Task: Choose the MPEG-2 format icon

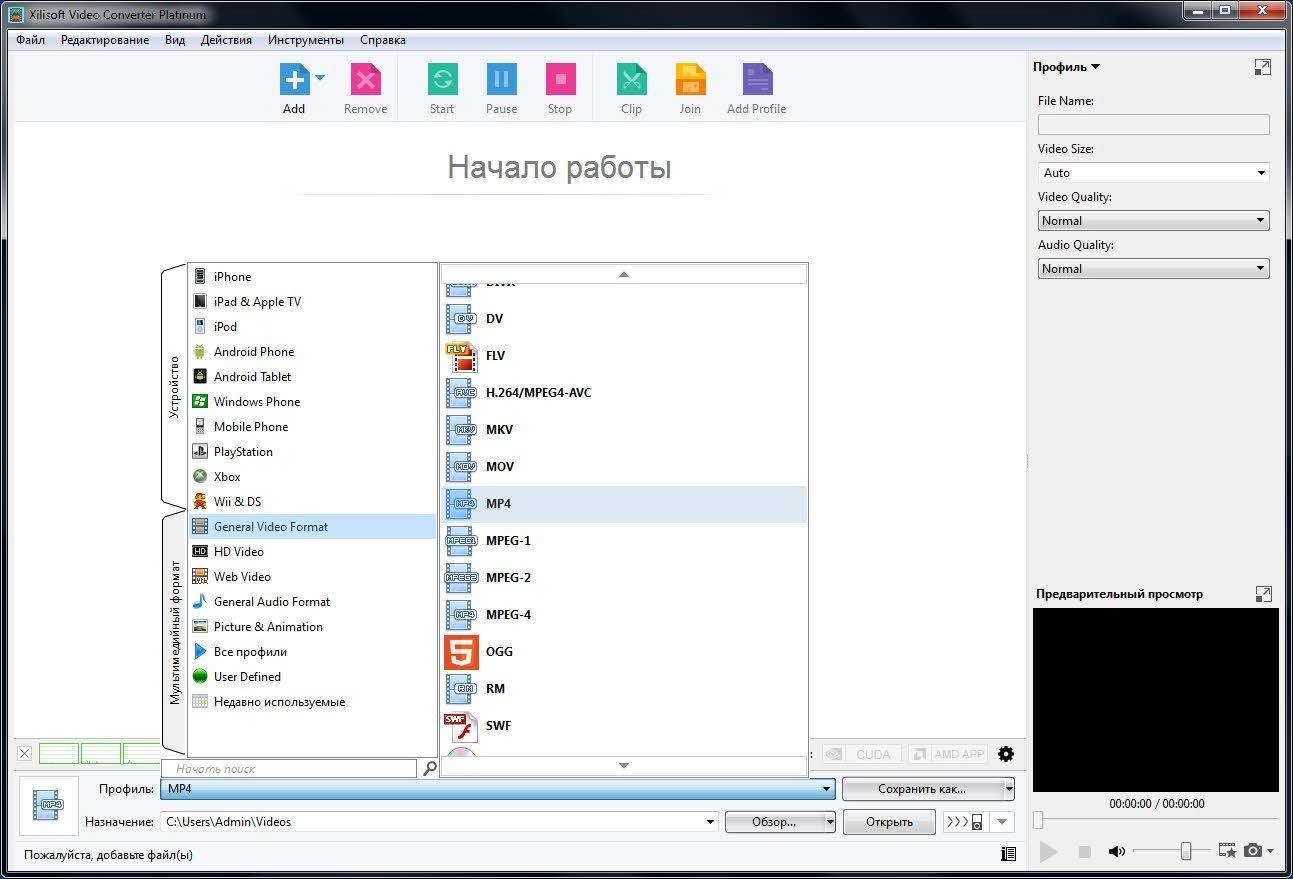Action: pyautogui.click(x=461, y=578)
